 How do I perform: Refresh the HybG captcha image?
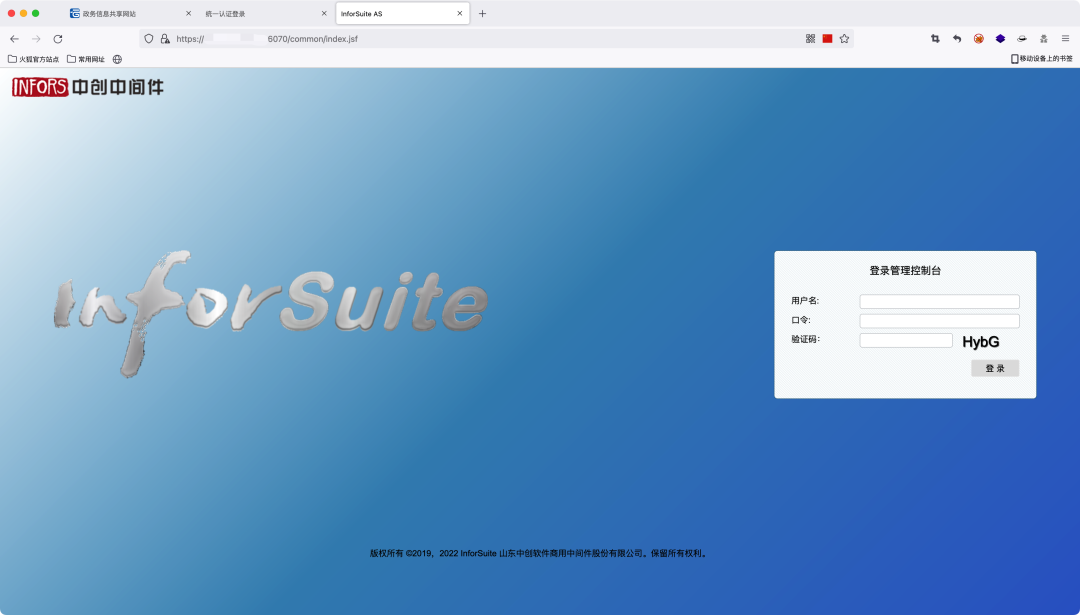click(x=981, y=342)
